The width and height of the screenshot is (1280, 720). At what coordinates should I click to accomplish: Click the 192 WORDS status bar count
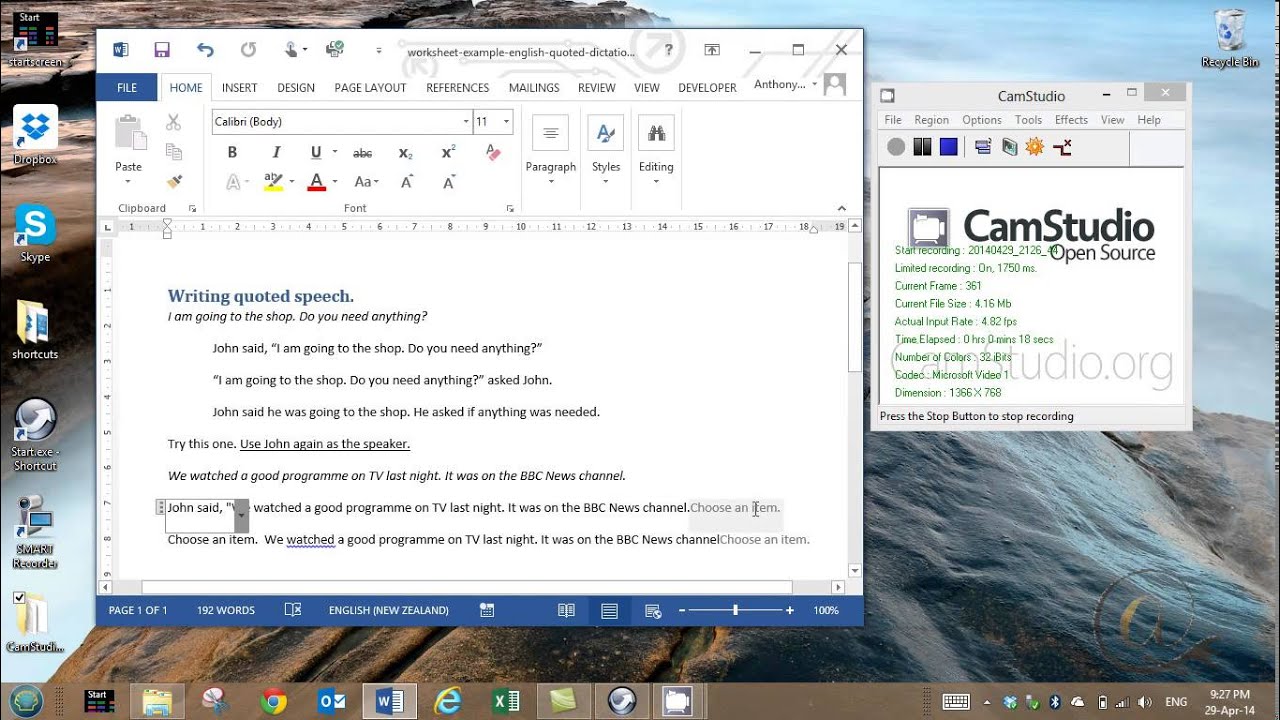[x=226, y=610]
